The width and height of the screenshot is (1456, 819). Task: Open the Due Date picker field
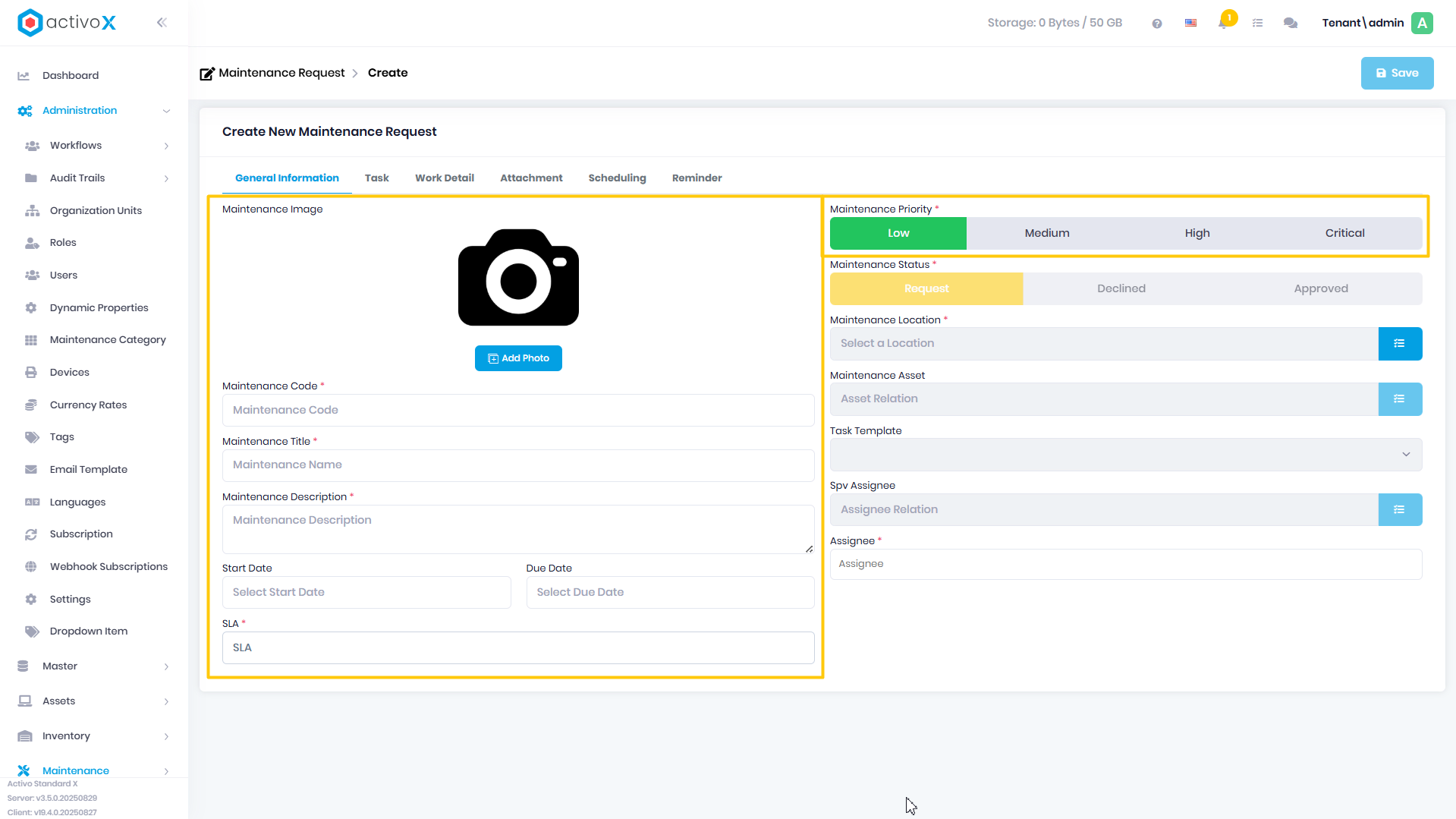point(670,593)
